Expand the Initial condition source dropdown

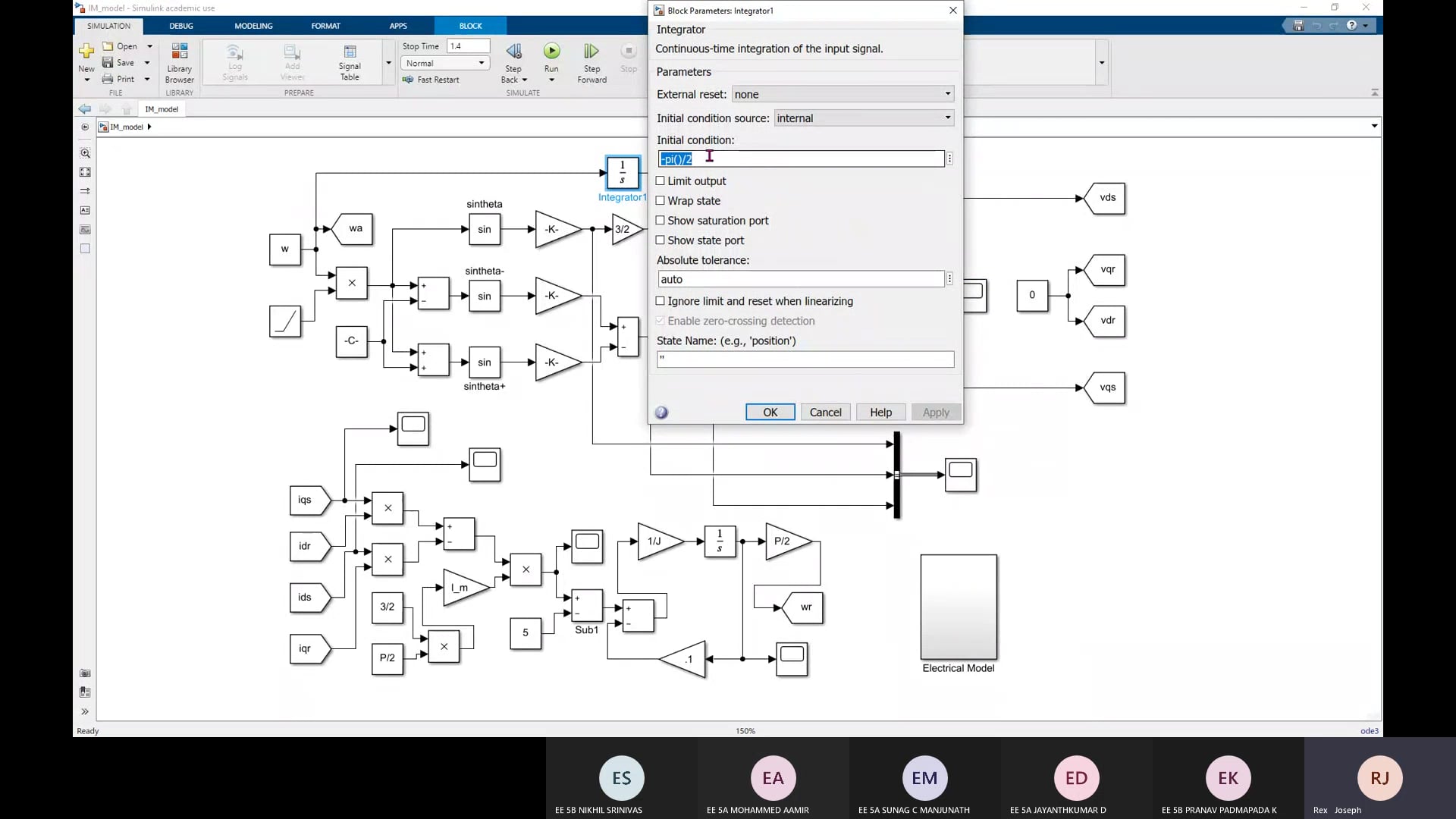pos(864,118)
